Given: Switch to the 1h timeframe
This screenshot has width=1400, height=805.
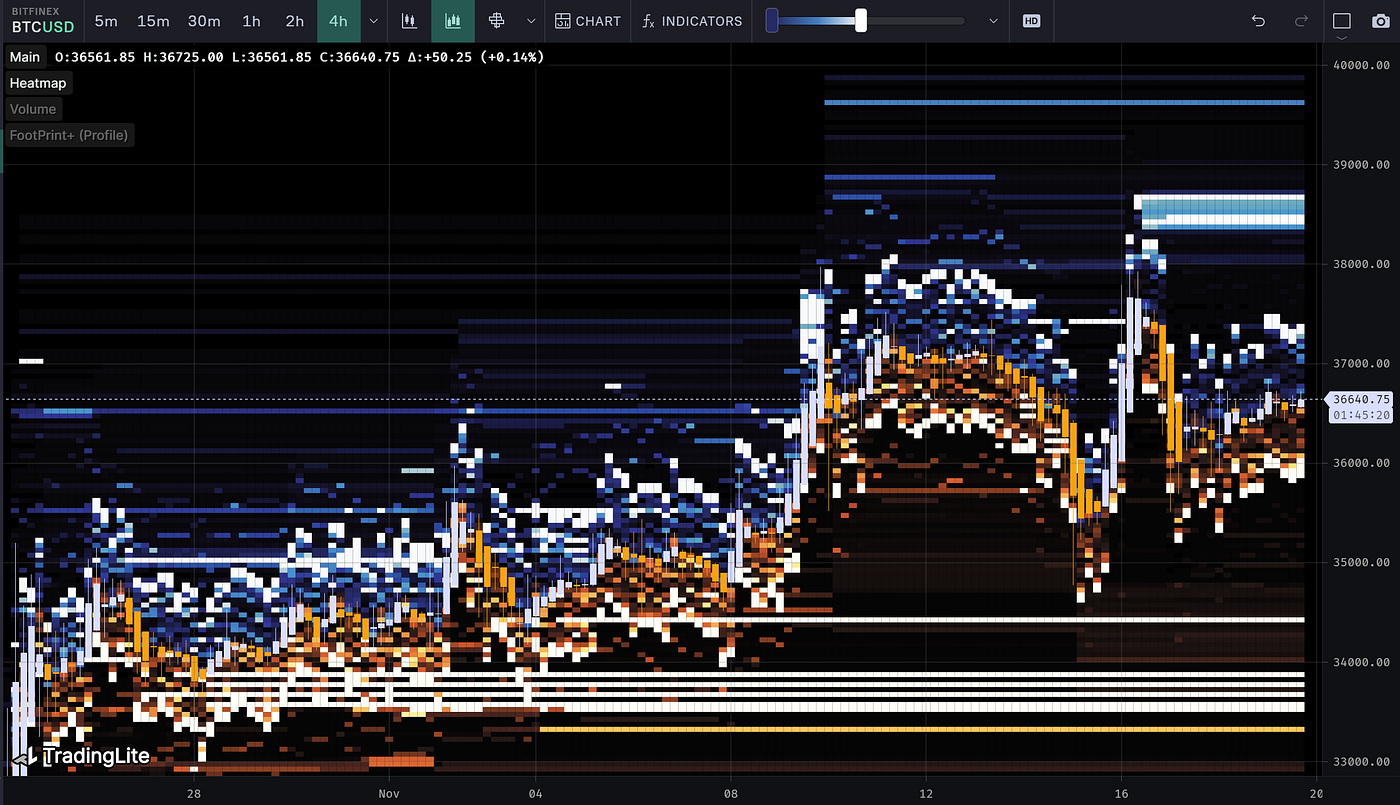Looking at the screenshot, I should tap(251, 21).
